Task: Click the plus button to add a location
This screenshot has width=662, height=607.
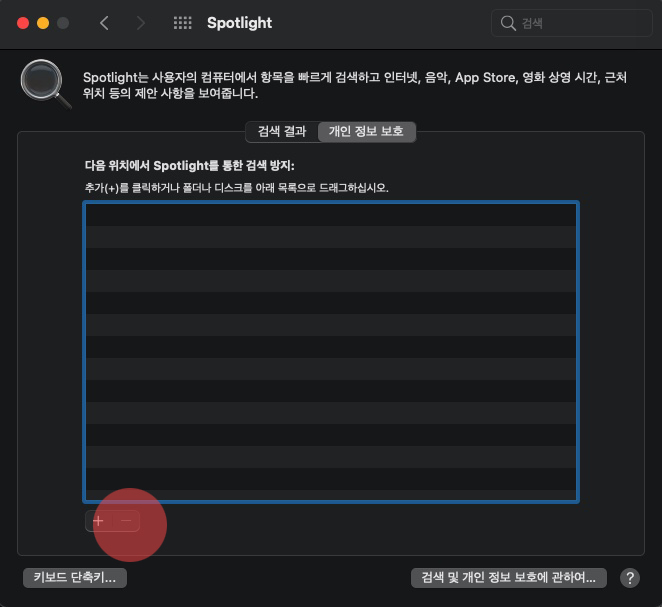Action: click(x=98, y=521)
